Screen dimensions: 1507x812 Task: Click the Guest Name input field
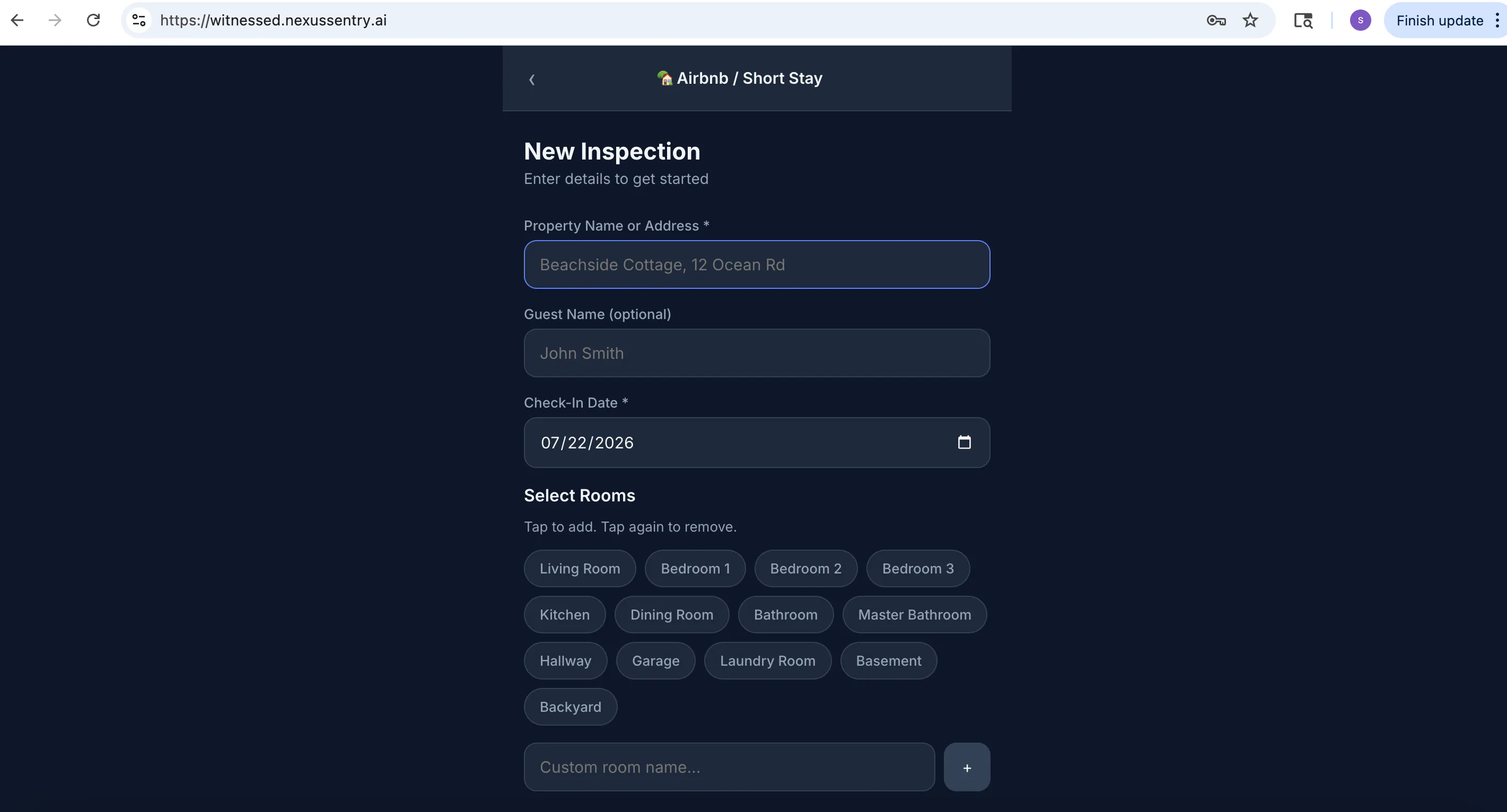pos(757,353)
